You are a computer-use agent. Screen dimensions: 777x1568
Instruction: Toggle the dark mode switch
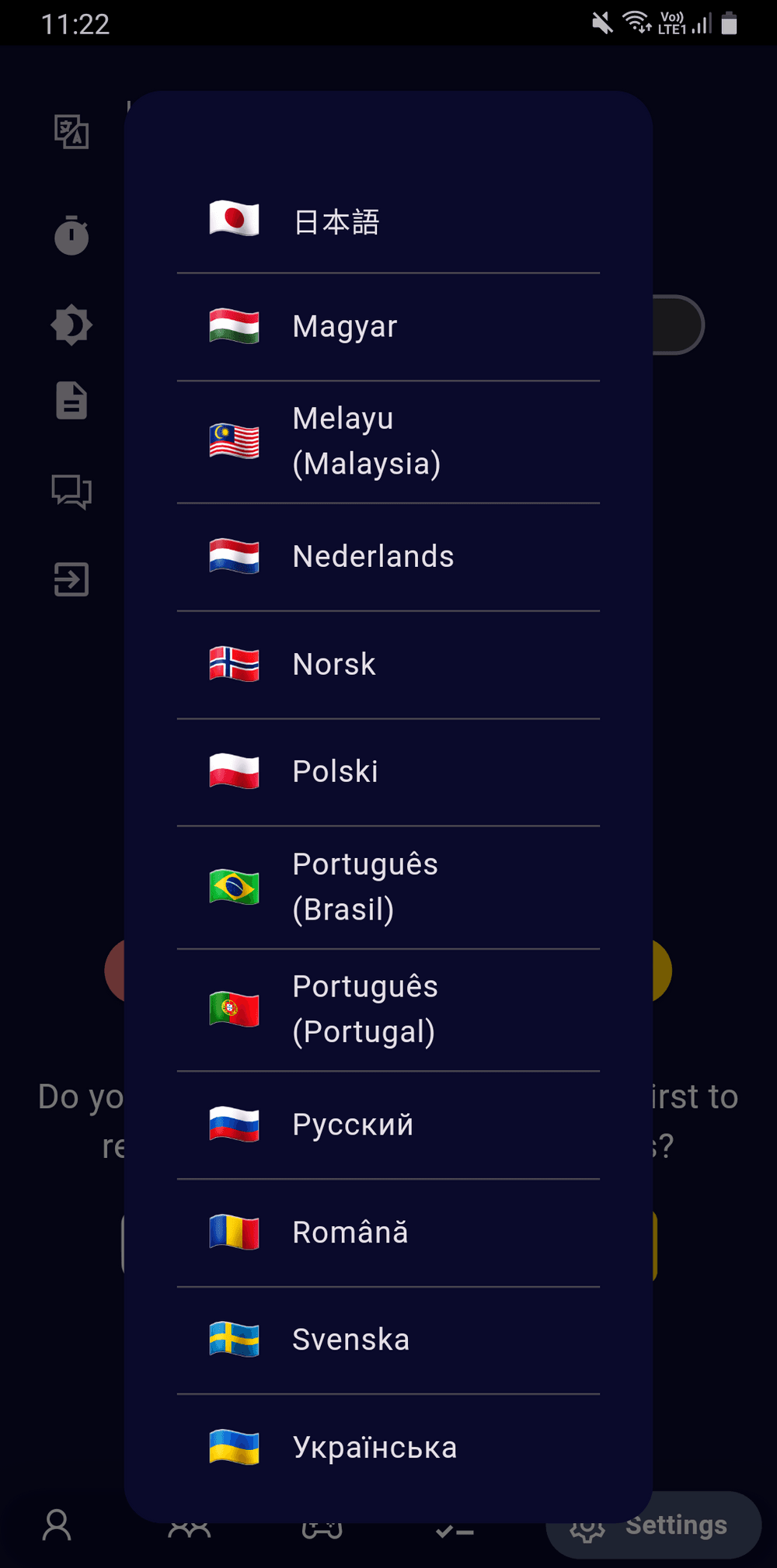[678, 325]
